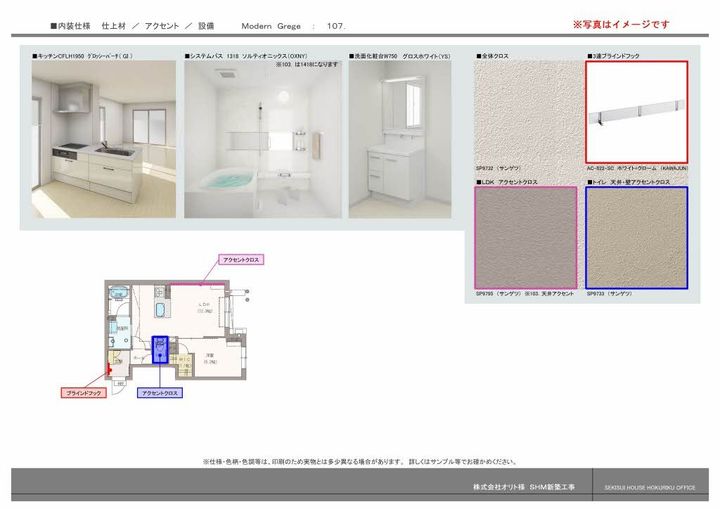This screenshot has height=509, width=720.
Task: Click the red ブラインドフック label box
Action: (x=86, y=393)
